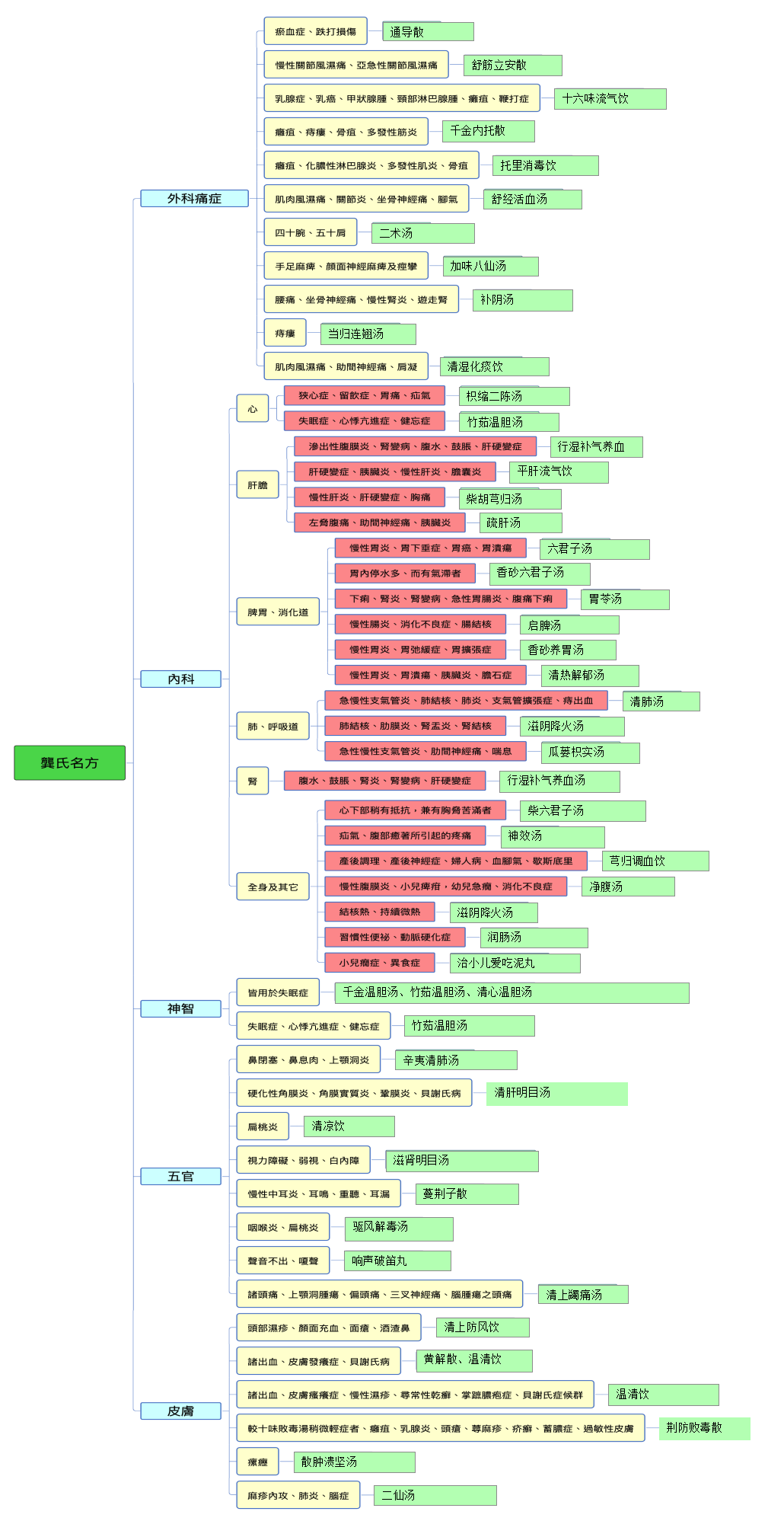Select the 胃苓汤 formula node

[625, 599]
